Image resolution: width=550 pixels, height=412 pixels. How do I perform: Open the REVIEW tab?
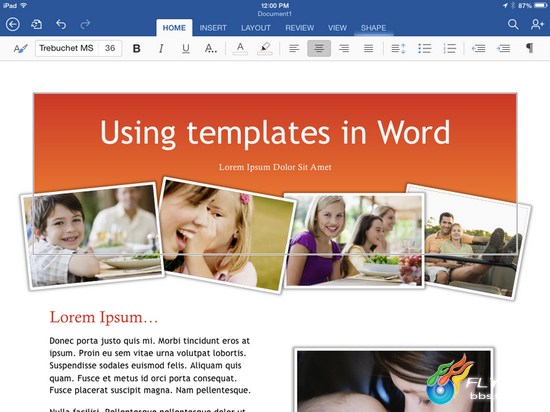pos(300,28)
